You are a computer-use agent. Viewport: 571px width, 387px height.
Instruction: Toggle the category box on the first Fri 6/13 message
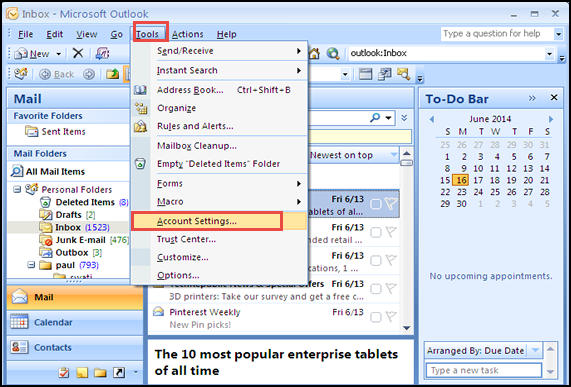(375, 204)
